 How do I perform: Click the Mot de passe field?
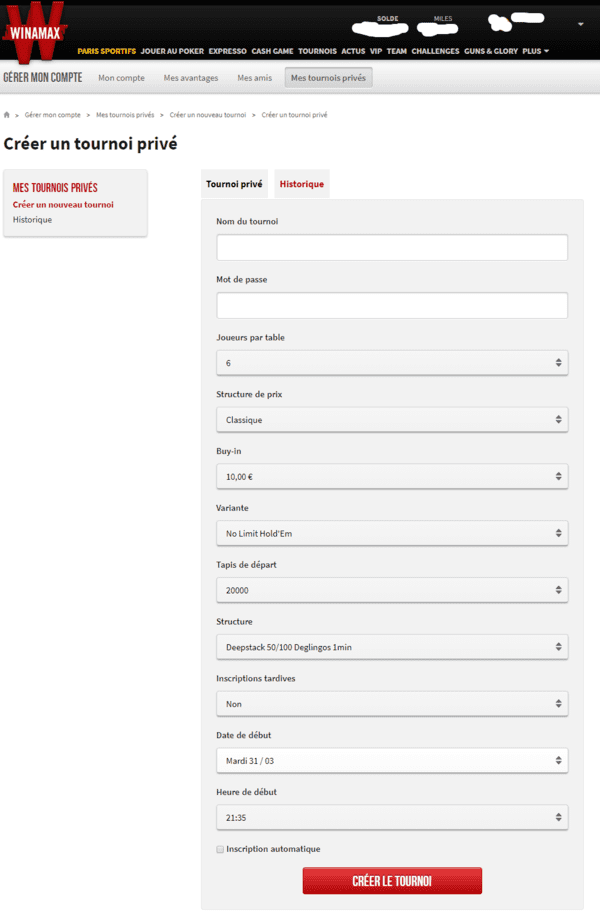click(x=392, y=305)
